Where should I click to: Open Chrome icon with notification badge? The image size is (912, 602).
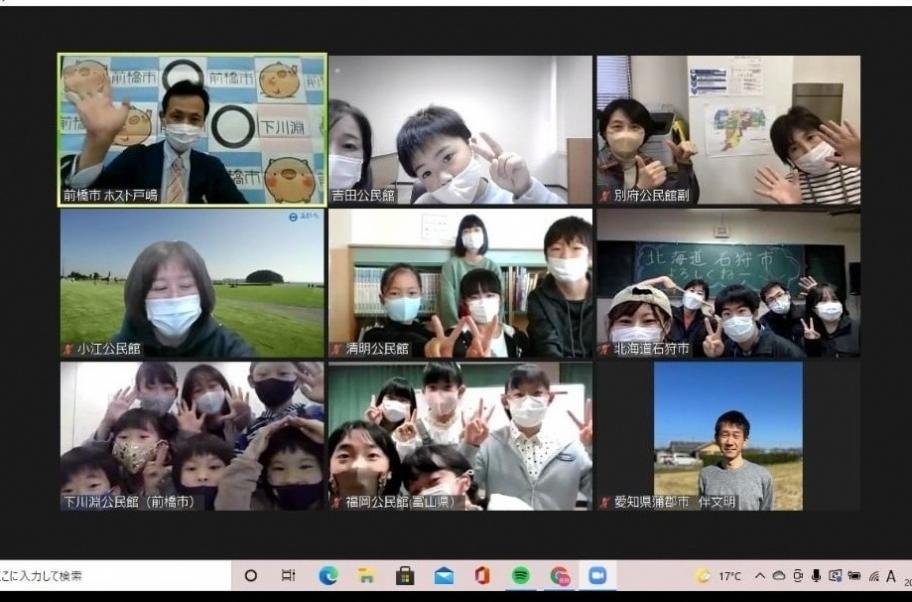[560, 576]
